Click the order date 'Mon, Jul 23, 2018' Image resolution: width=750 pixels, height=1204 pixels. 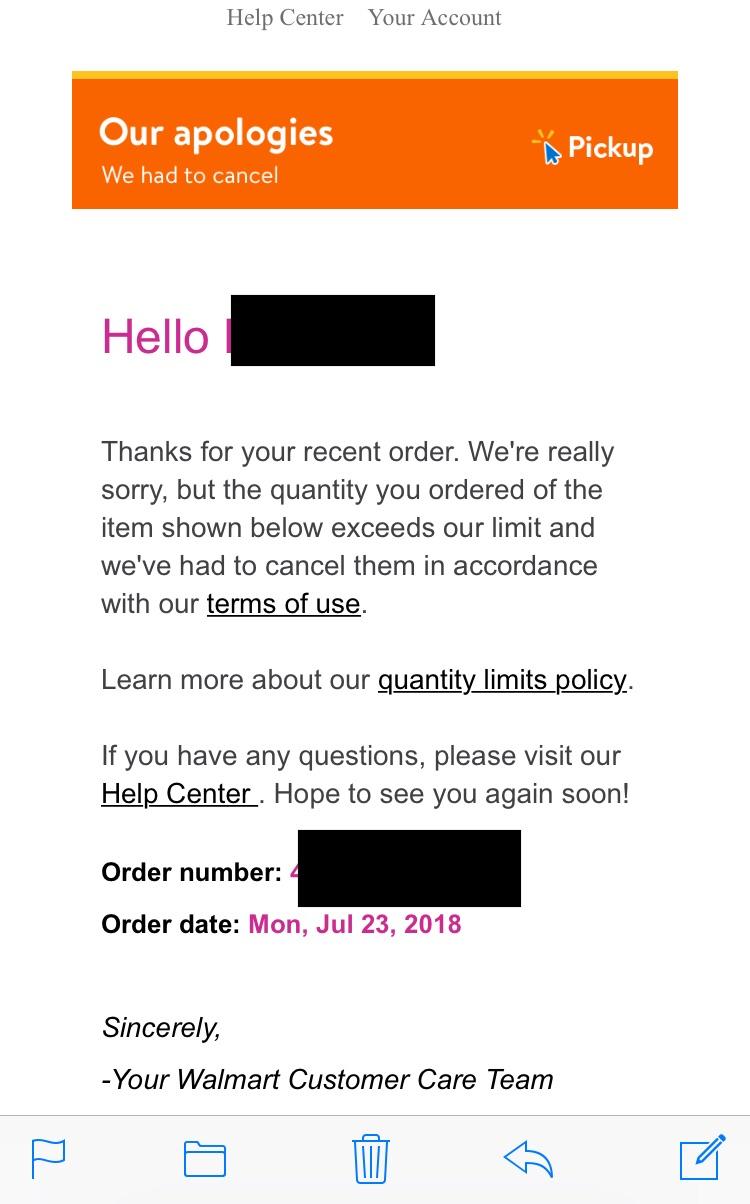[354, 924]
